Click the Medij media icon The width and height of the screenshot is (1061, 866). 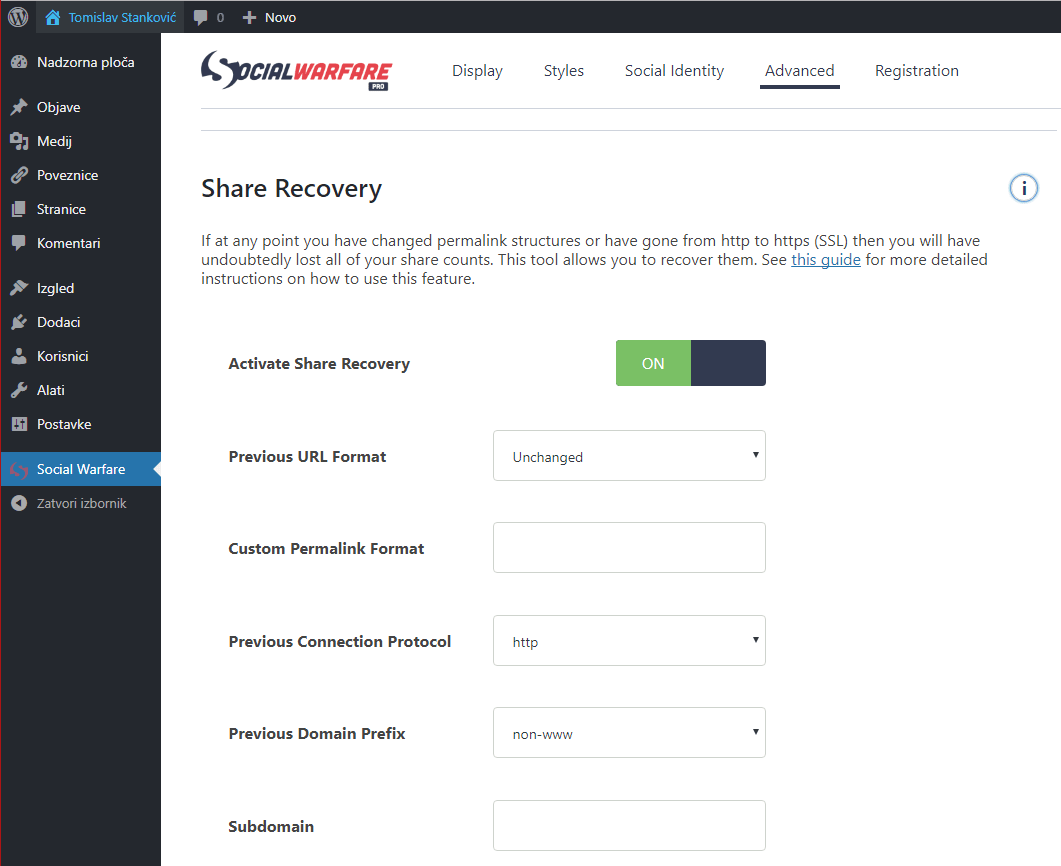click(x=19, y=141)
